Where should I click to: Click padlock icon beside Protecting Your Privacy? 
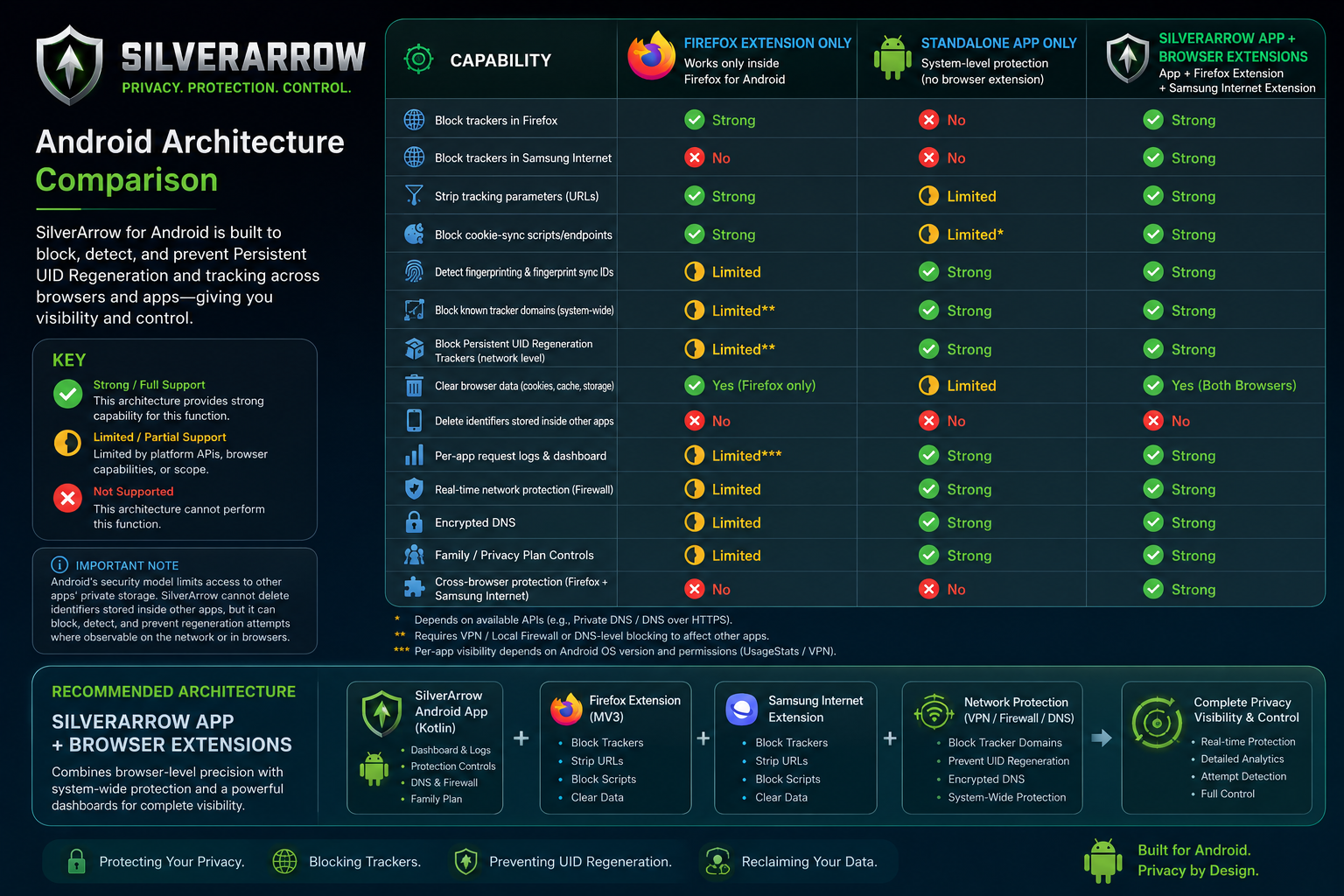pos(77,862)
